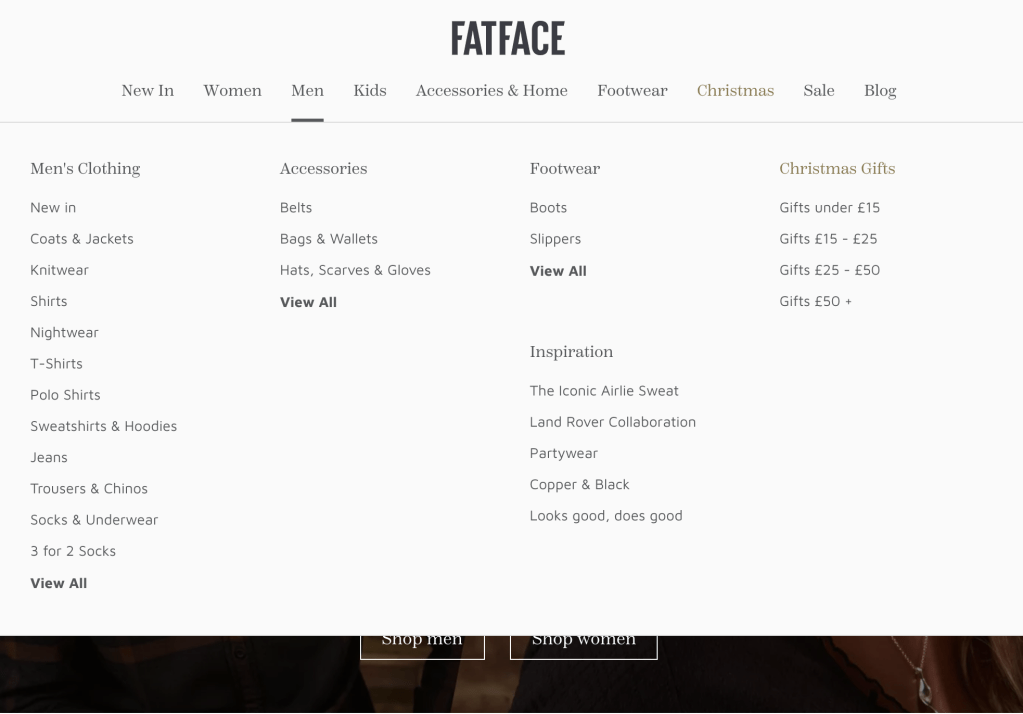Open the Land Rover Collaboration link
The width and height of the screenshot is (1023, 714).
(612, 422)
